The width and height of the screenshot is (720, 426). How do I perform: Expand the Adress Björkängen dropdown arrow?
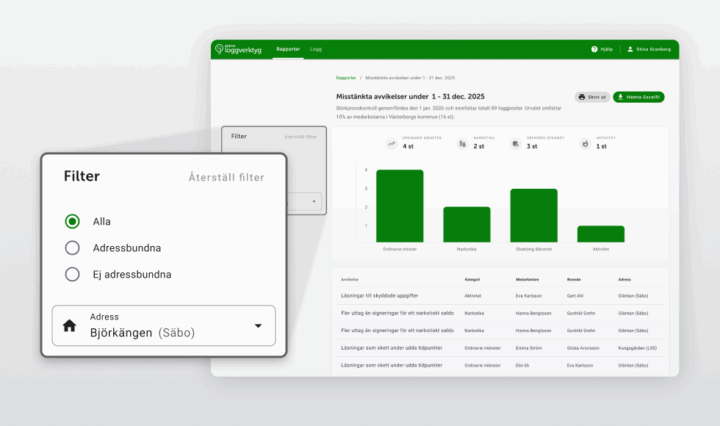click(258, 325)
